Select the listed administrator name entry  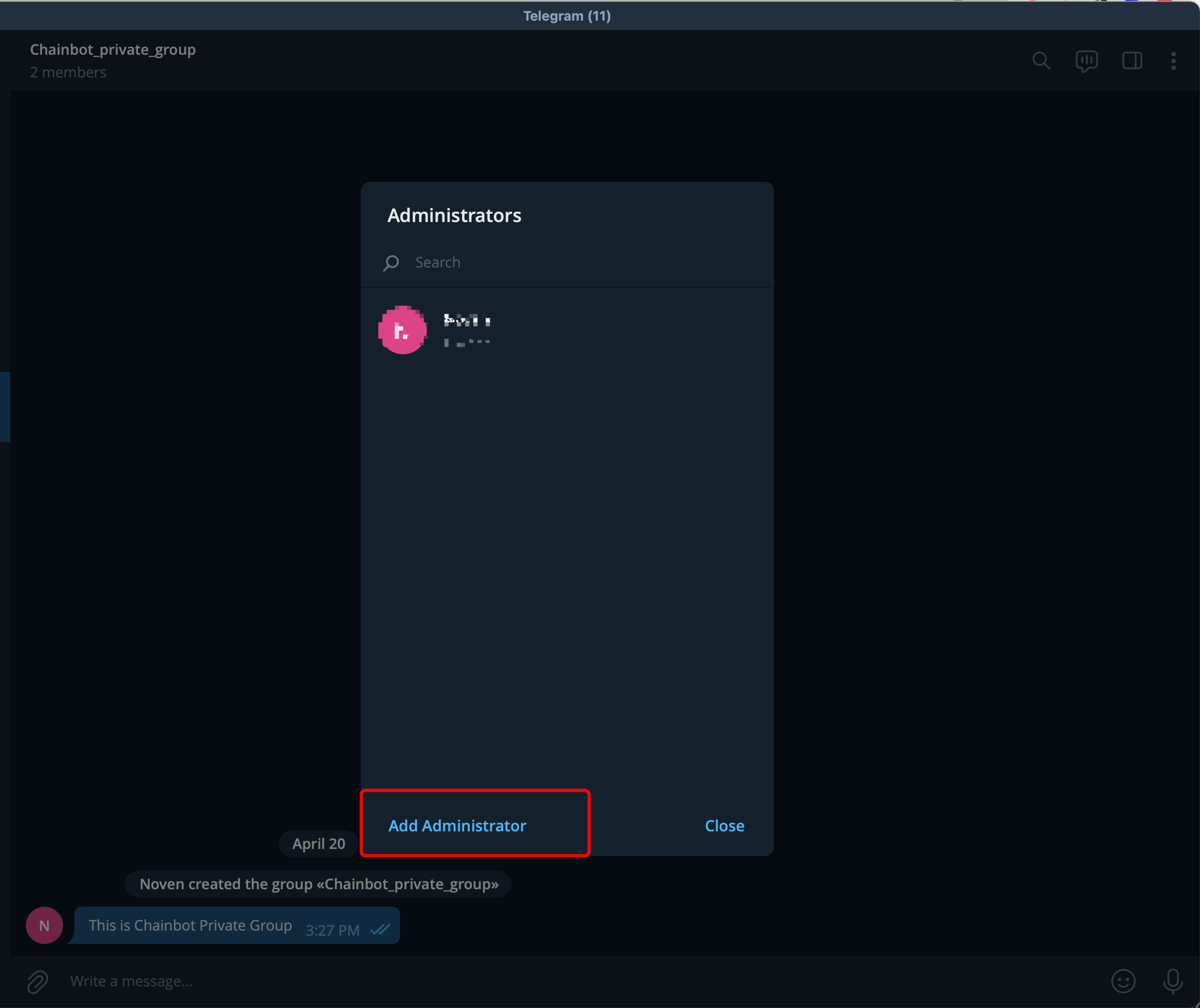point(467,321)
